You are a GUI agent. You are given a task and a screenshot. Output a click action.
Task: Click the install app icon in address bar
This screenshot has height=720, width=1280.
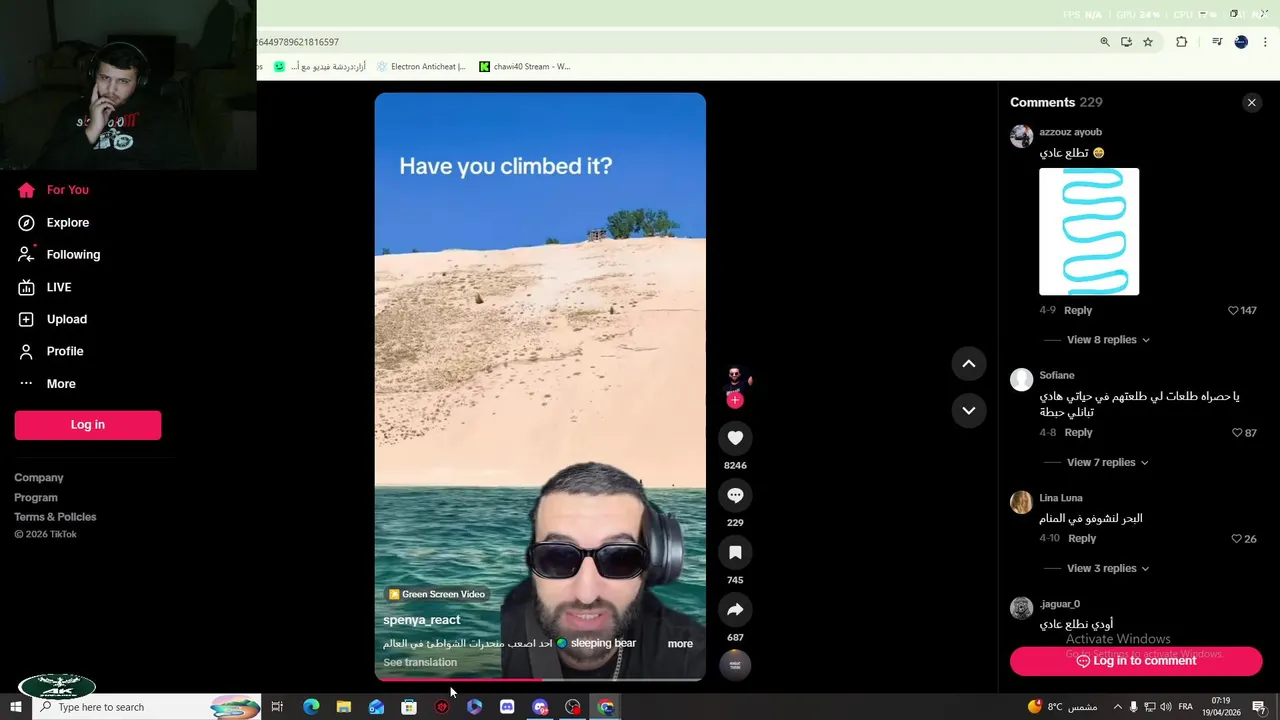(1126, 42)
